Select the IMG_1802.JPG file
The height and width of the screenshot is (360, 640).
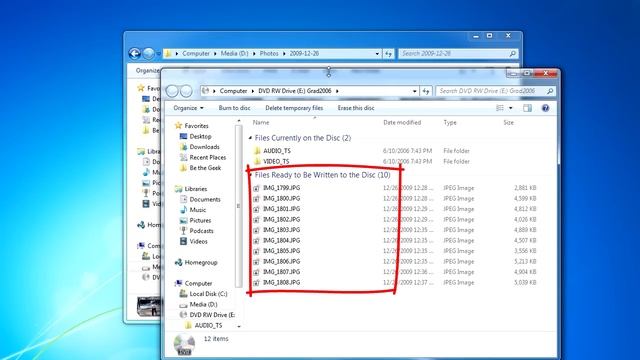coord(281,219)
